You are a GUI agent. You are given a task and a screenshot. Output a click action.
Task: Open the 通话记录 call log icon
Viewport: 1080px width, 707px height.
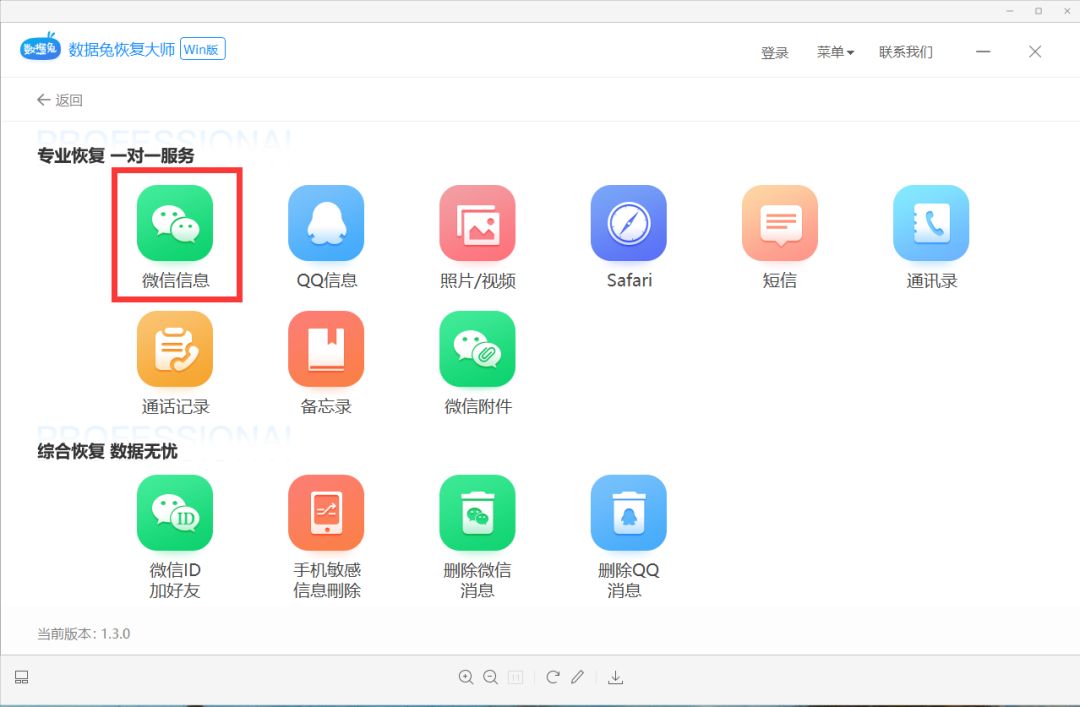click(x=175, y=349)
